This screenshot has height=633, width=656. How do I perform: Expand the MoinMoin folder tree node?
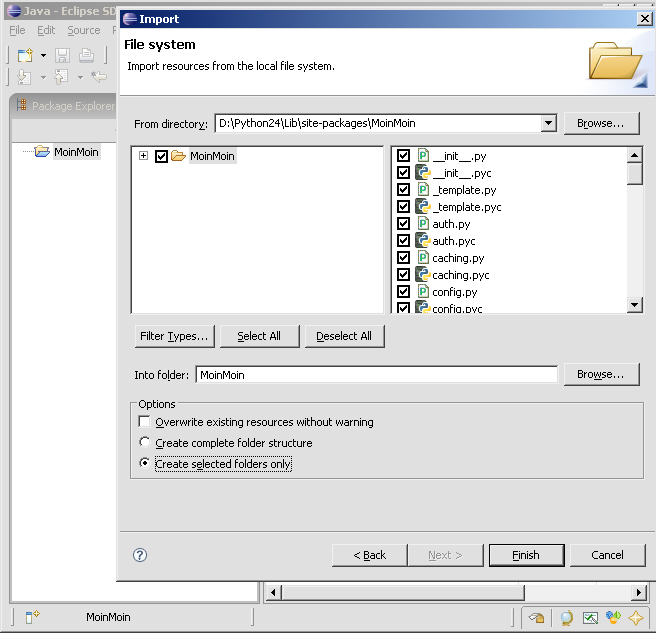coord(144,156)
